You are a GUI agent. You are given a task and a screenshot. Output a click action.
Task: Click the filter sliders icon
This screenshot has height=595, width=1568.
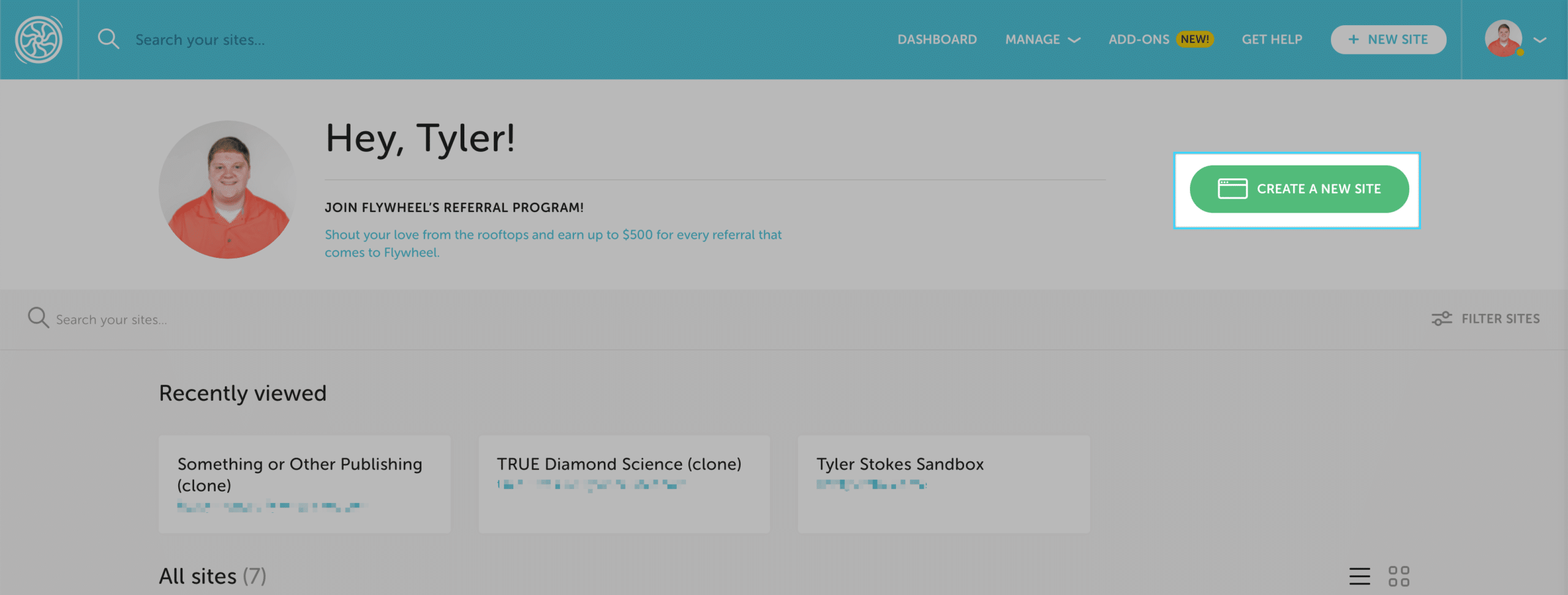1441,319
